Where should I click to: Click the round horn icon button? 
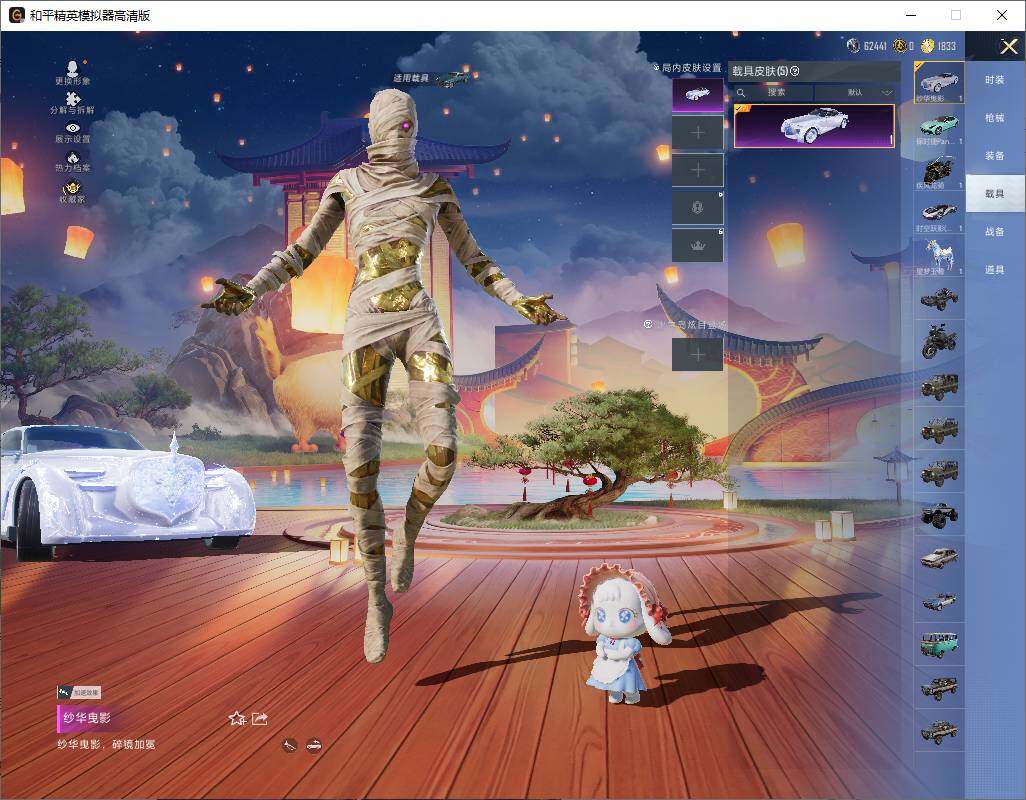[290, 745]
